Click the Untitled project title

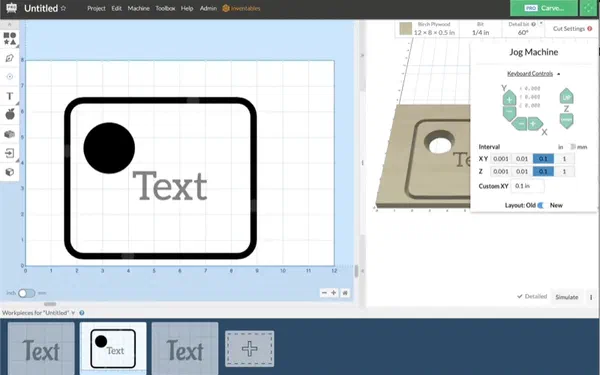pyautogui.click(x=41, y=8)
